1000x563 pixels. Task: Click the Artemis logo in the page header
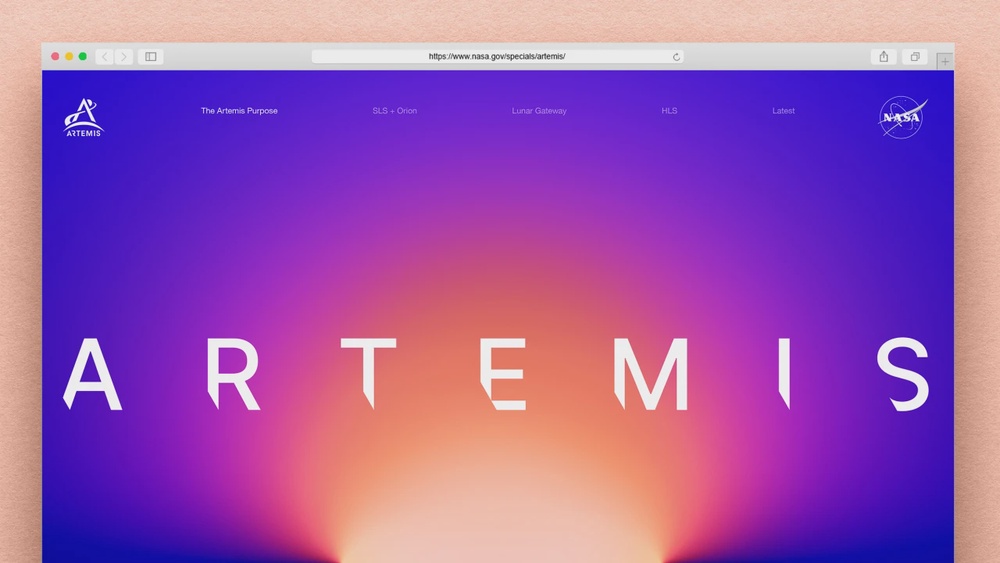pos(83,117)
